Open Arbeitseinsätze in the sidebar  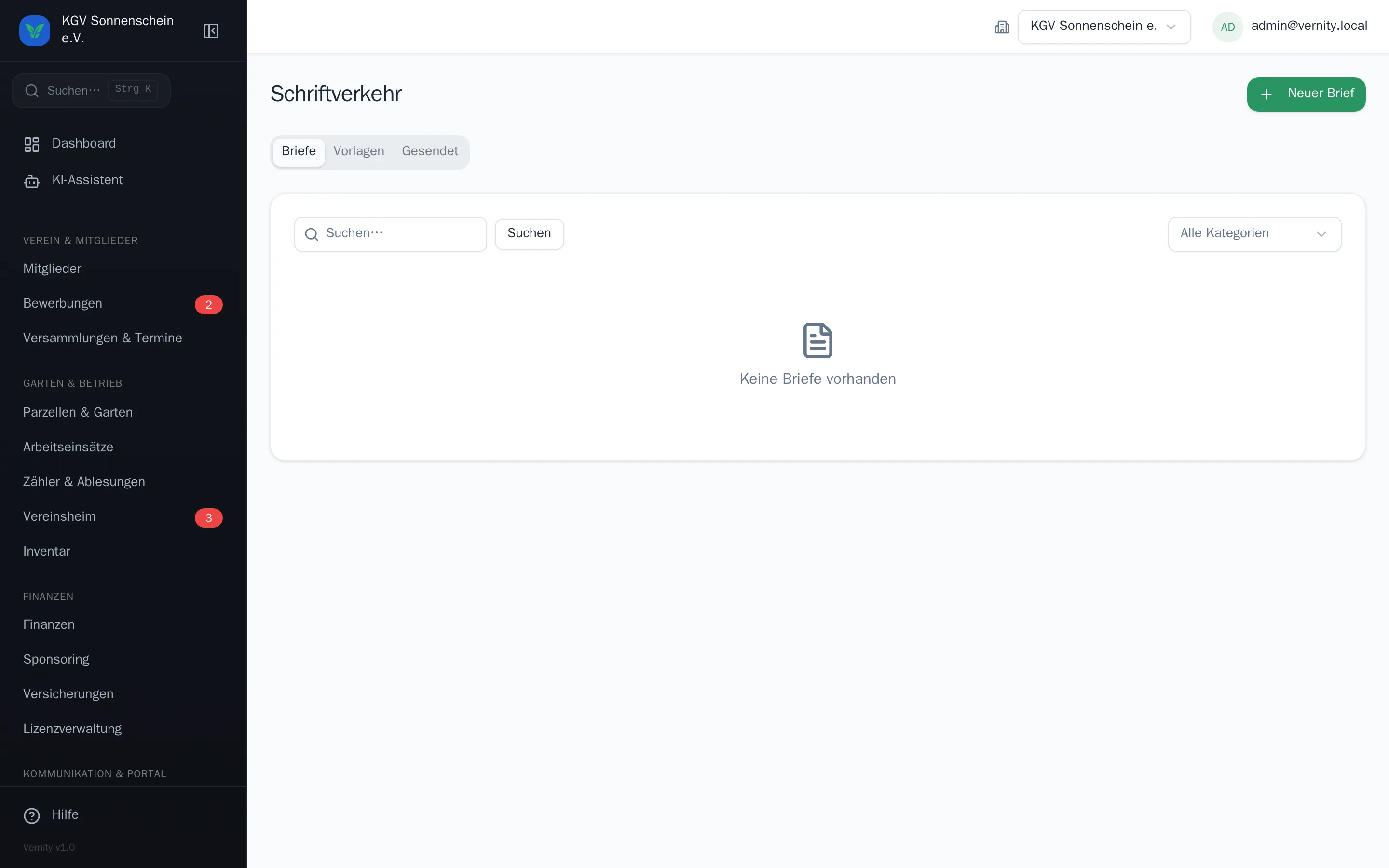tap(123, 447)
